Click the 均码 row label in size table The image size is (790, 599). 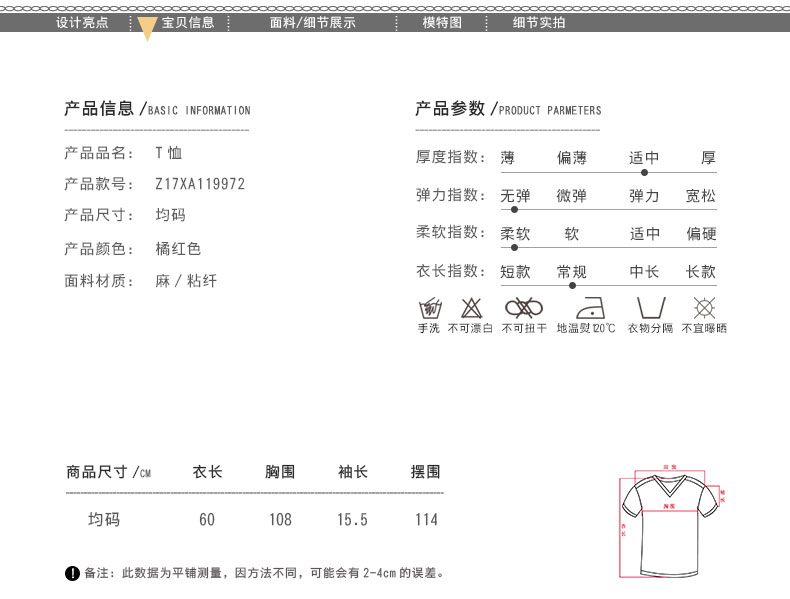pyautogui.click(x=104, y=519)
